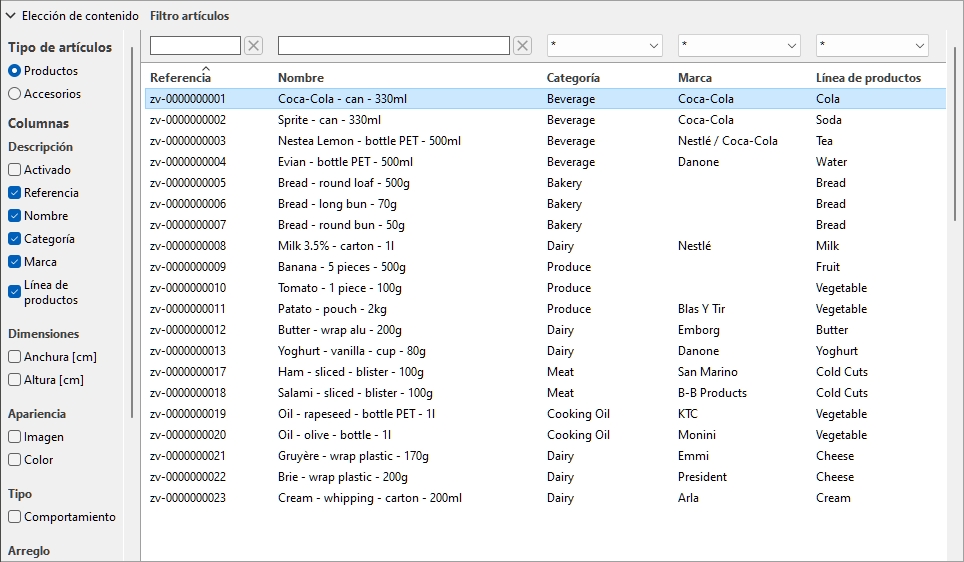The width and height of the screenshot is (964, 562).
Task: Open the Marca filter dropdown
Action: coord(739,46)
